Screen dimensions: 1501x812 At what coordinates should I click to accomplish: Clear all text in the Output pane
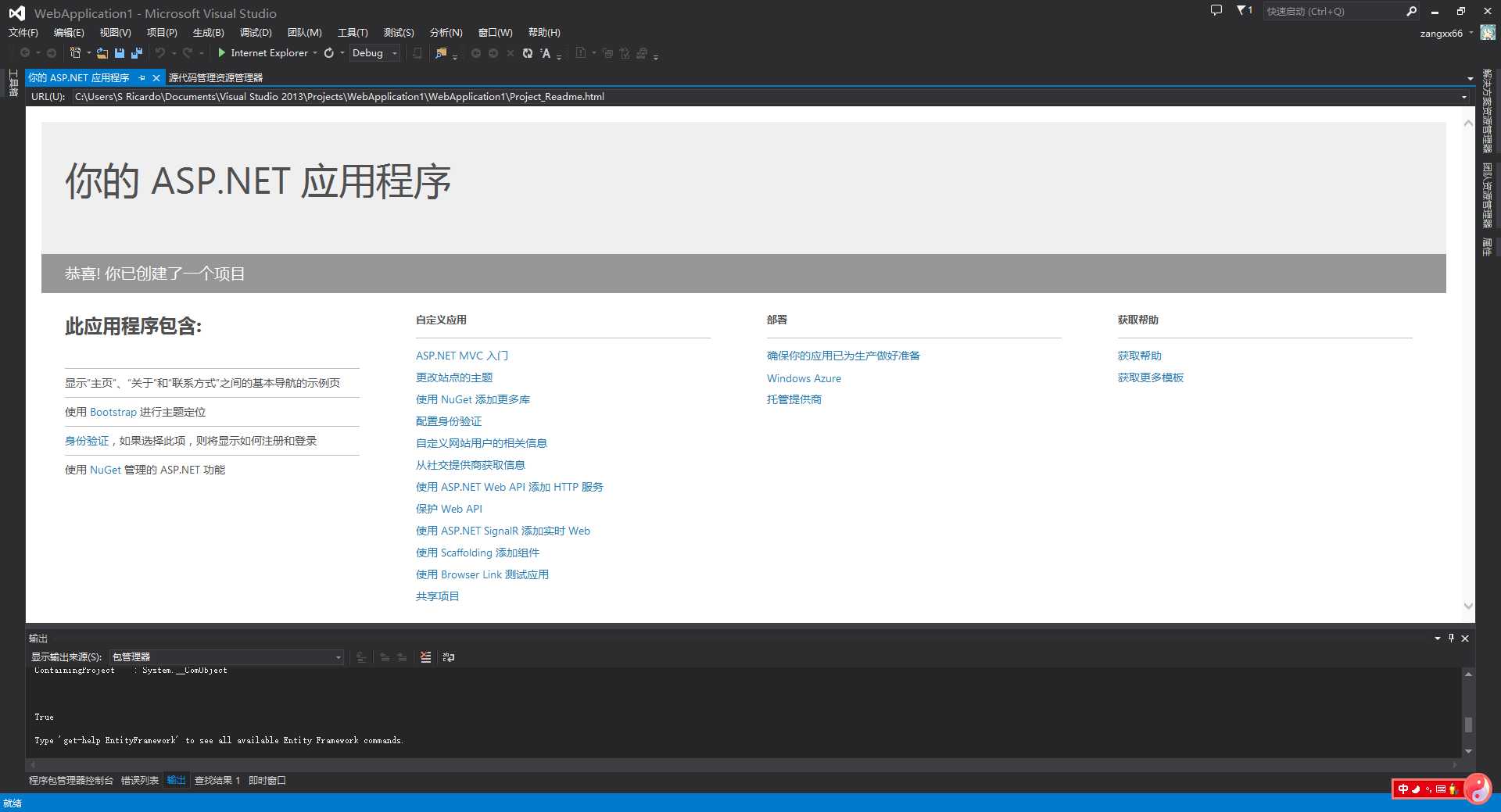pos(425,657)
